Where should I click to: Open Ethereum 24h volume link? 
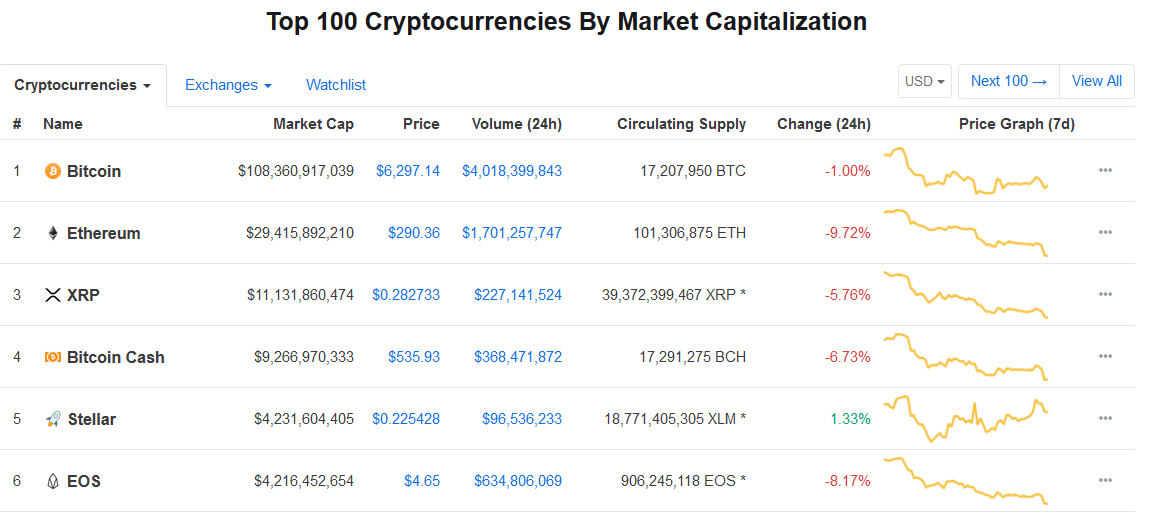(x=512, y=233)
